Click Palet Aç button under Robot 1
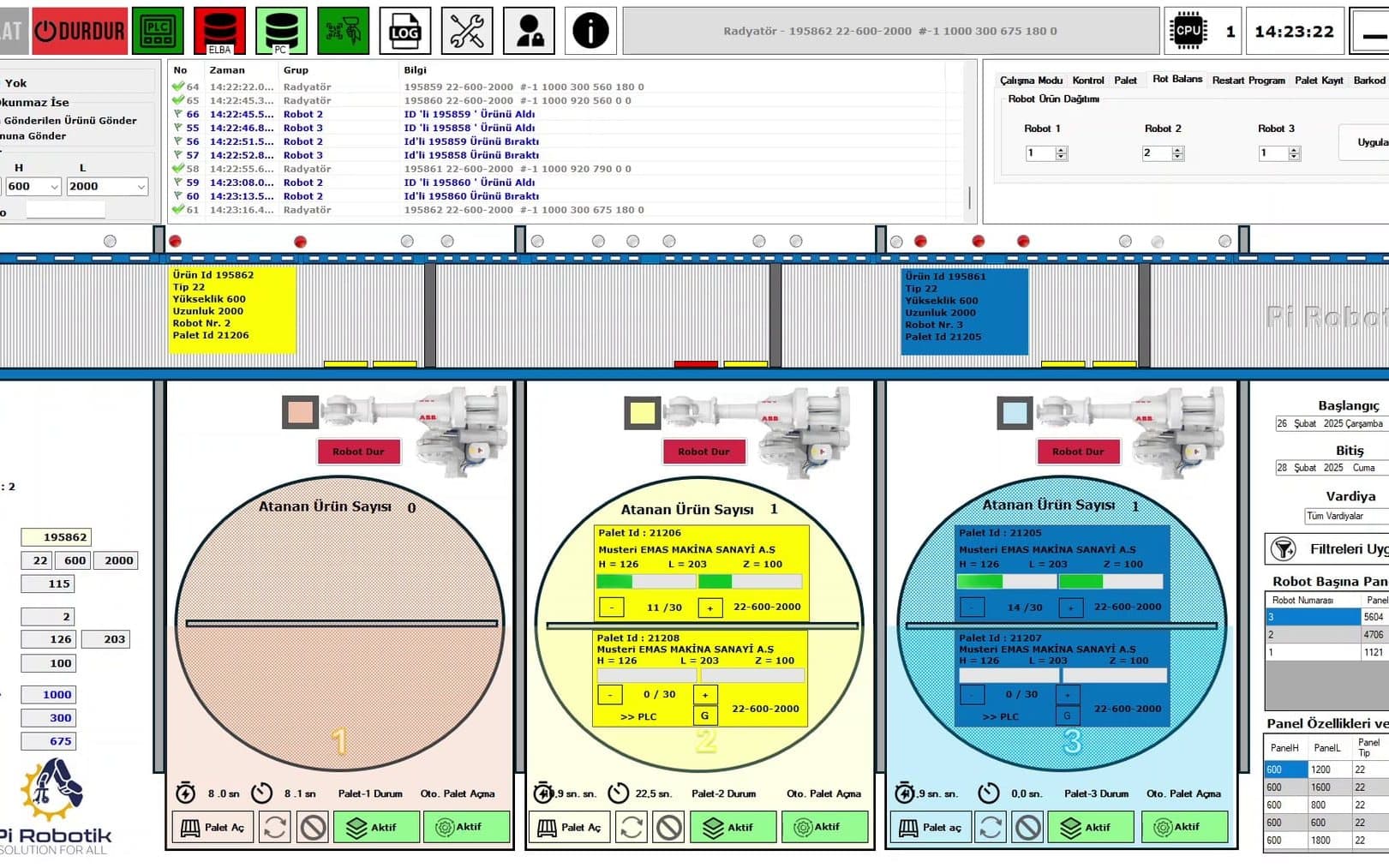 pyautogui.click(x=213, y=827)
